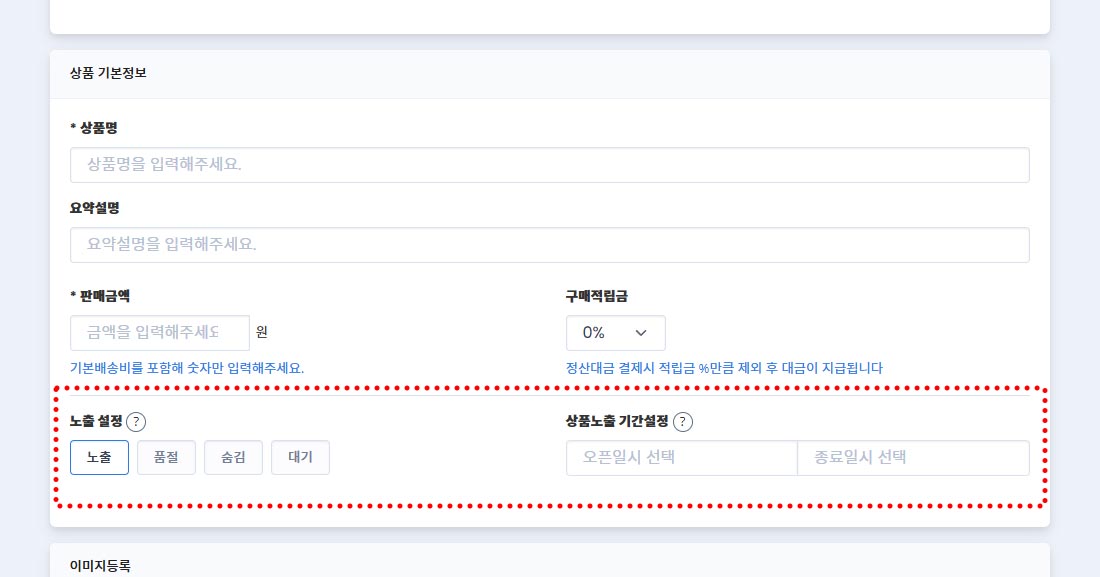The height and width of the screenshot is (577, 1100).
Task: Click the 기본배송비를 포함해 숫자만 입력해주세요 hint text
Action: click(187, 368)
